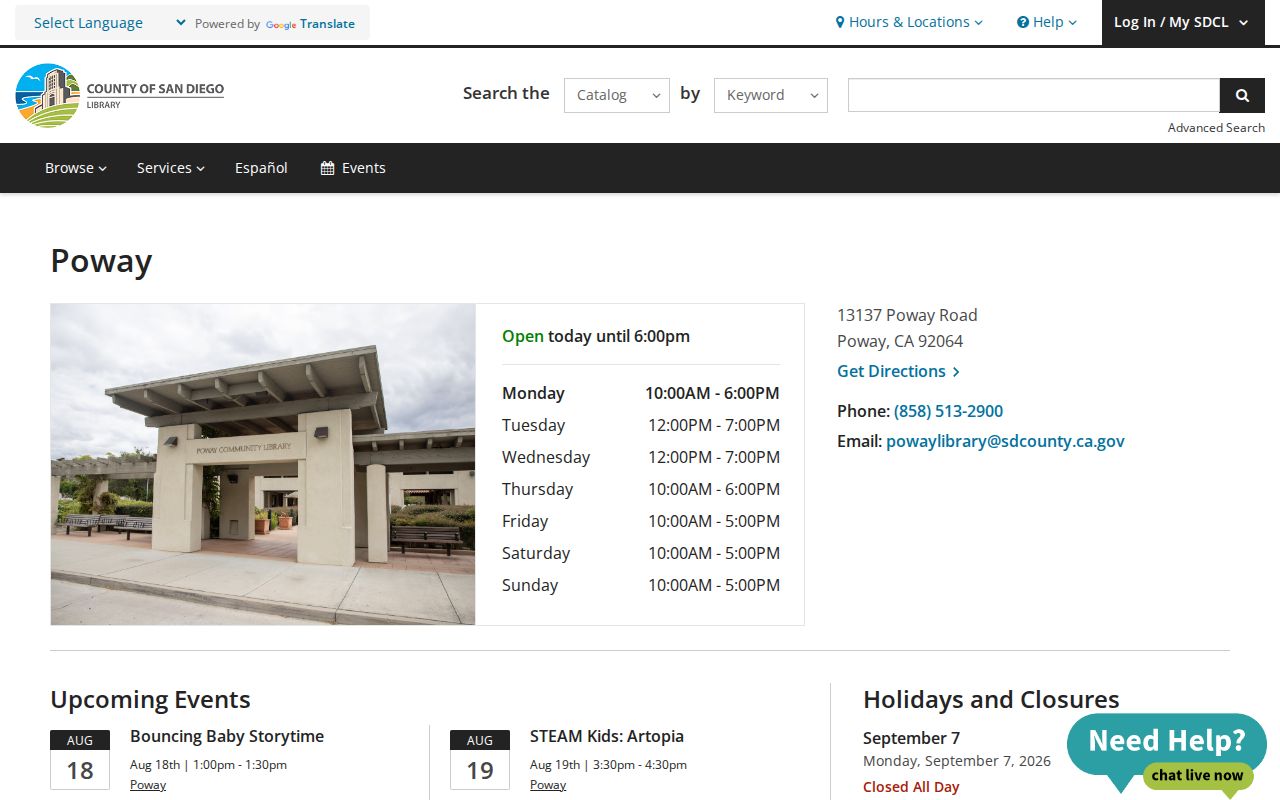Viewport: 1280px width, 800px height.
Task: Click the Get Directions link
Action: coord(898,371)
